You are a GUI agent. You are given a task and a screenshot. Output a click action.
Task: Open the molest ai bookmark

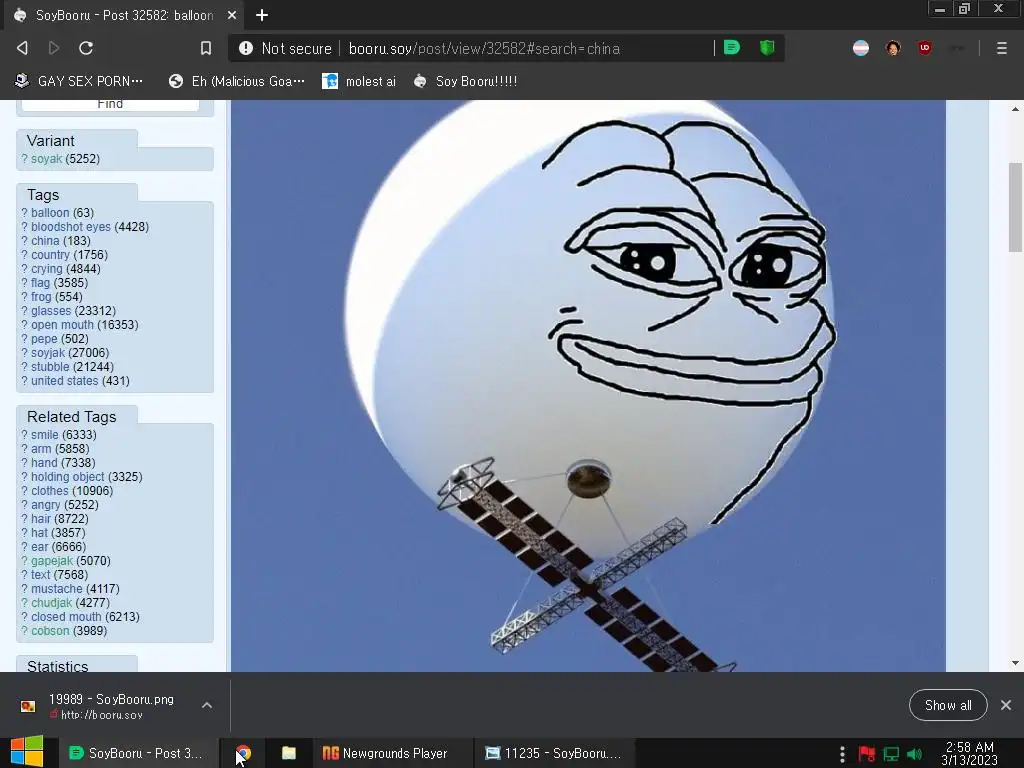[359, 81]
